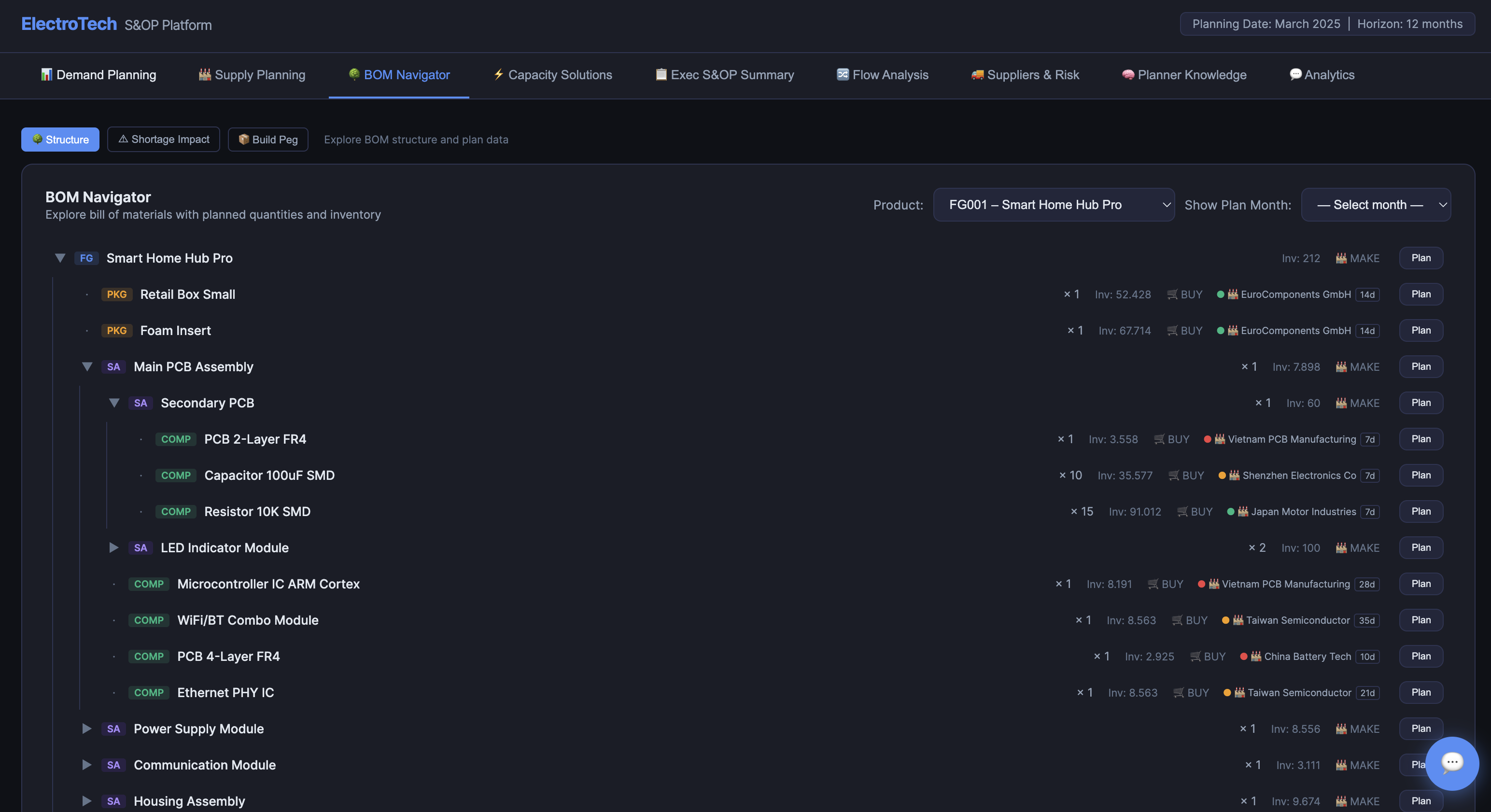Click Plan for Power Supply Module
Image resolution: width=1491 pixels, height=812 pixels.
1421,728
